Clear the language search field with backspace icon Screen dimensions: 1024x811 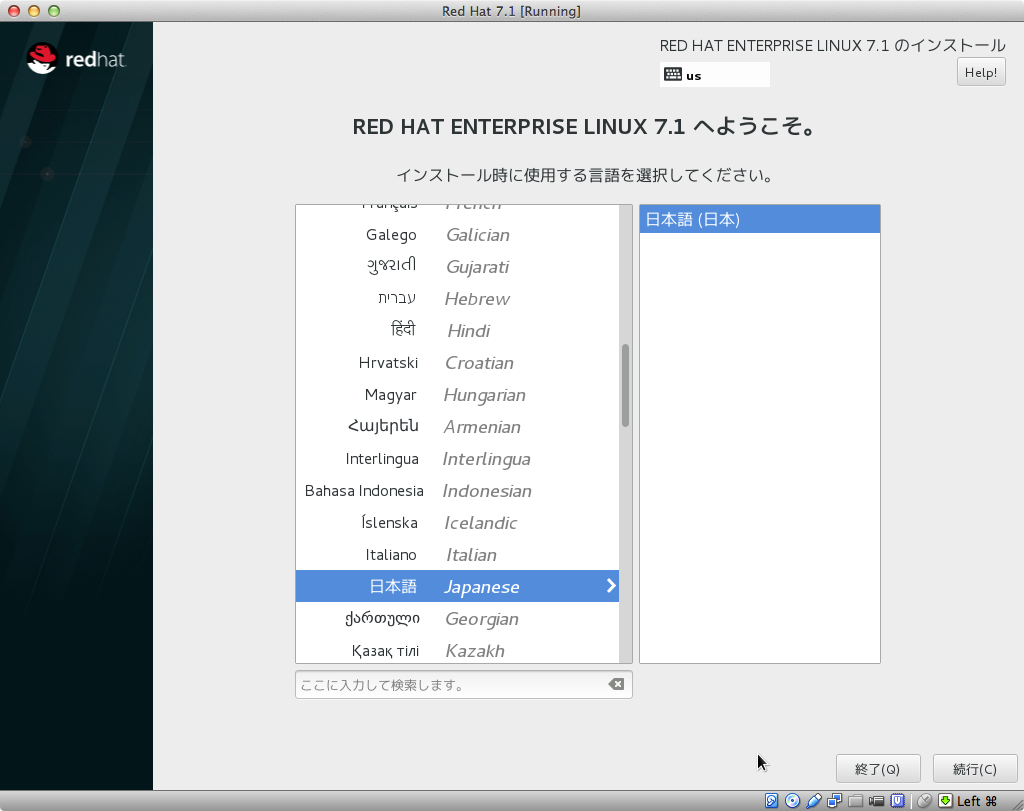pos(616,684)
